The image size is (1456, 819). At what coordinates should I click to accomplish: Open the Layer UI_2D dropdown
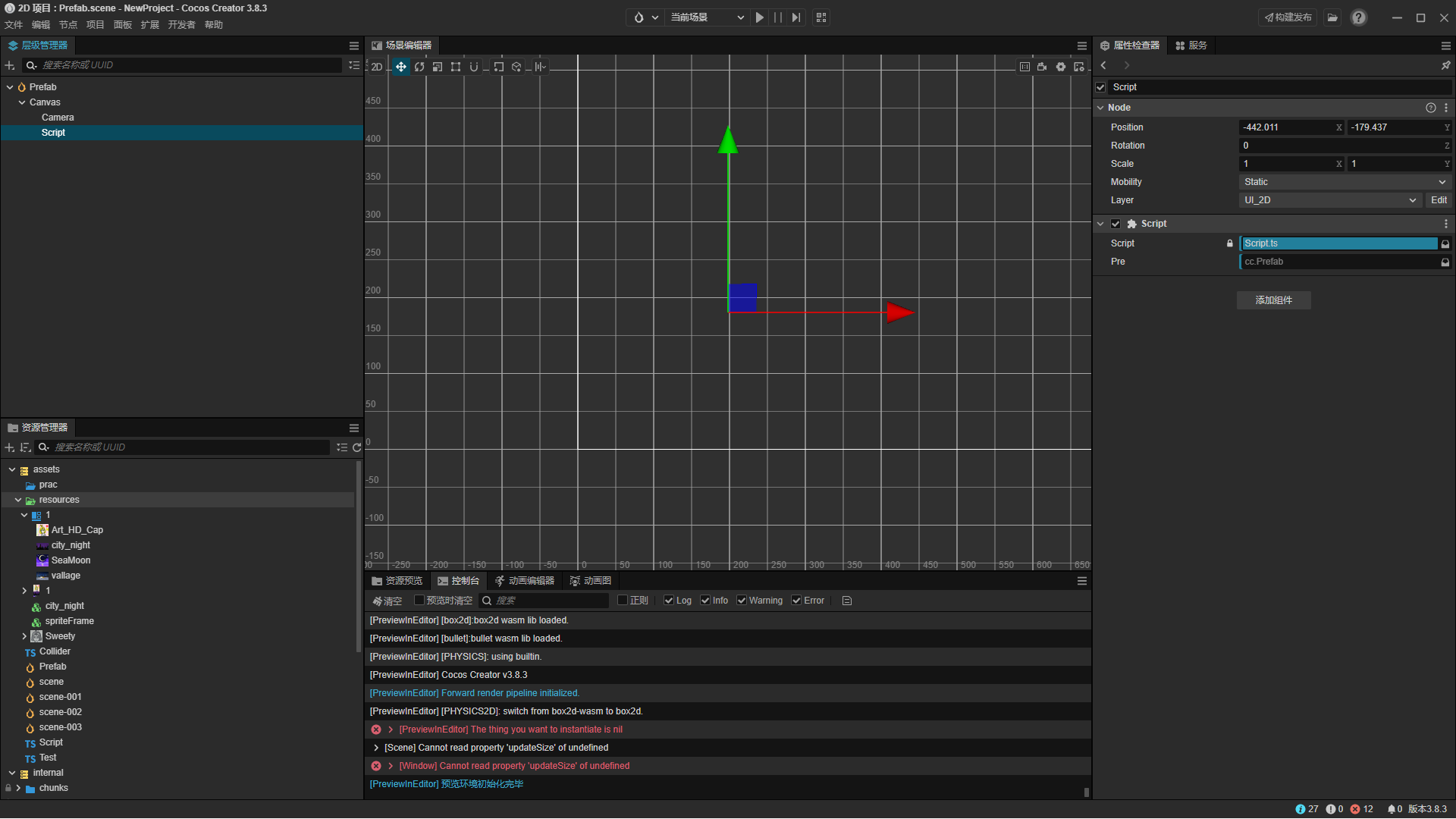coord(1329,200)
